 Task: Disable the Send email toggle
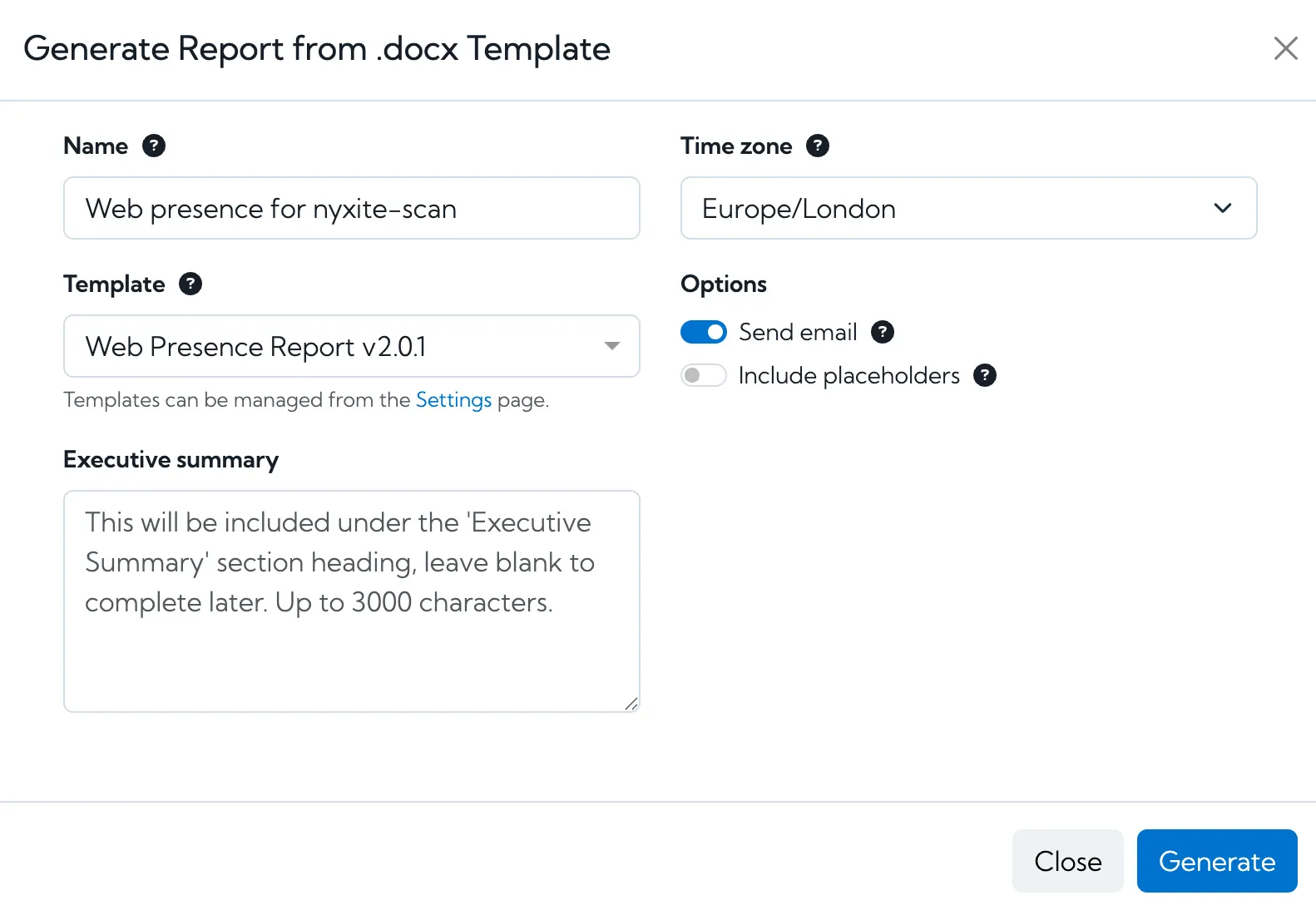click(x=703, y=332)
